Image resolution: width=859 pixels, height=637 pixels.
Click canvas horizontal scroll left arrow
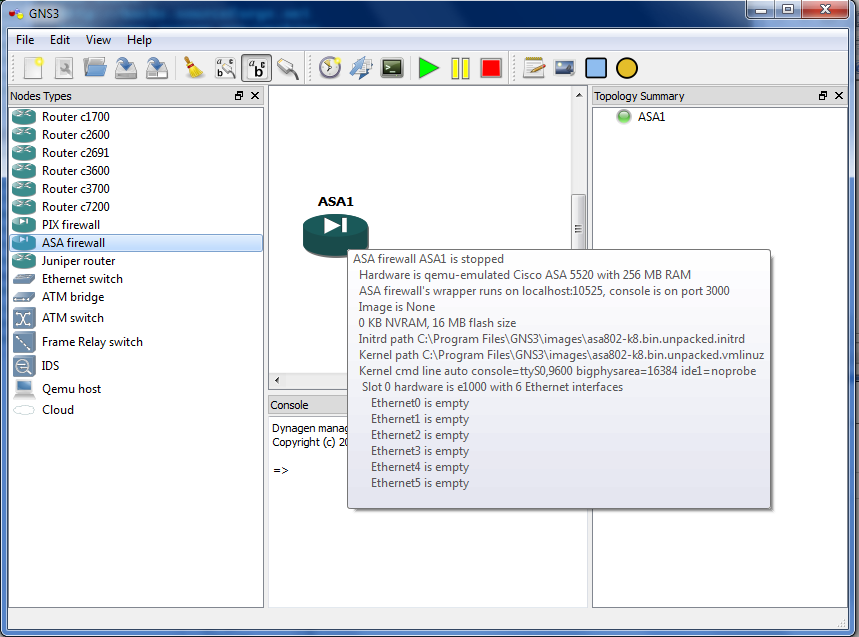[277, 380]
